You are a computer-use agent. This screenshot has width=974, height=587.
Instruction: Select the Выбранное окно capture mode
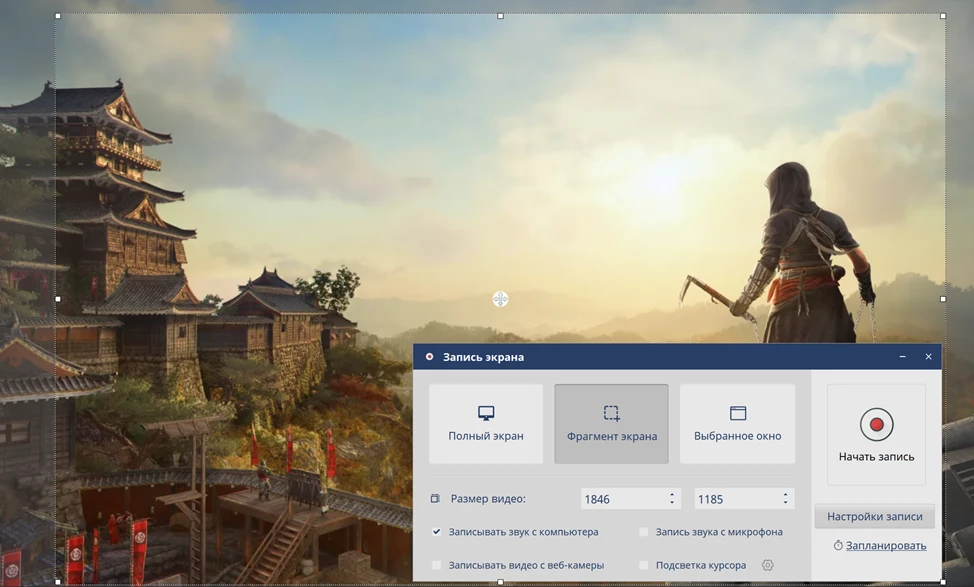click(737, 424)
